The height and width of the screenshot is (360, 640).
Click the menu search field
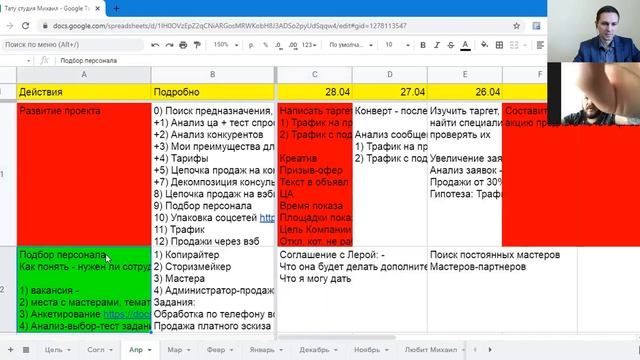pos(72,44)
